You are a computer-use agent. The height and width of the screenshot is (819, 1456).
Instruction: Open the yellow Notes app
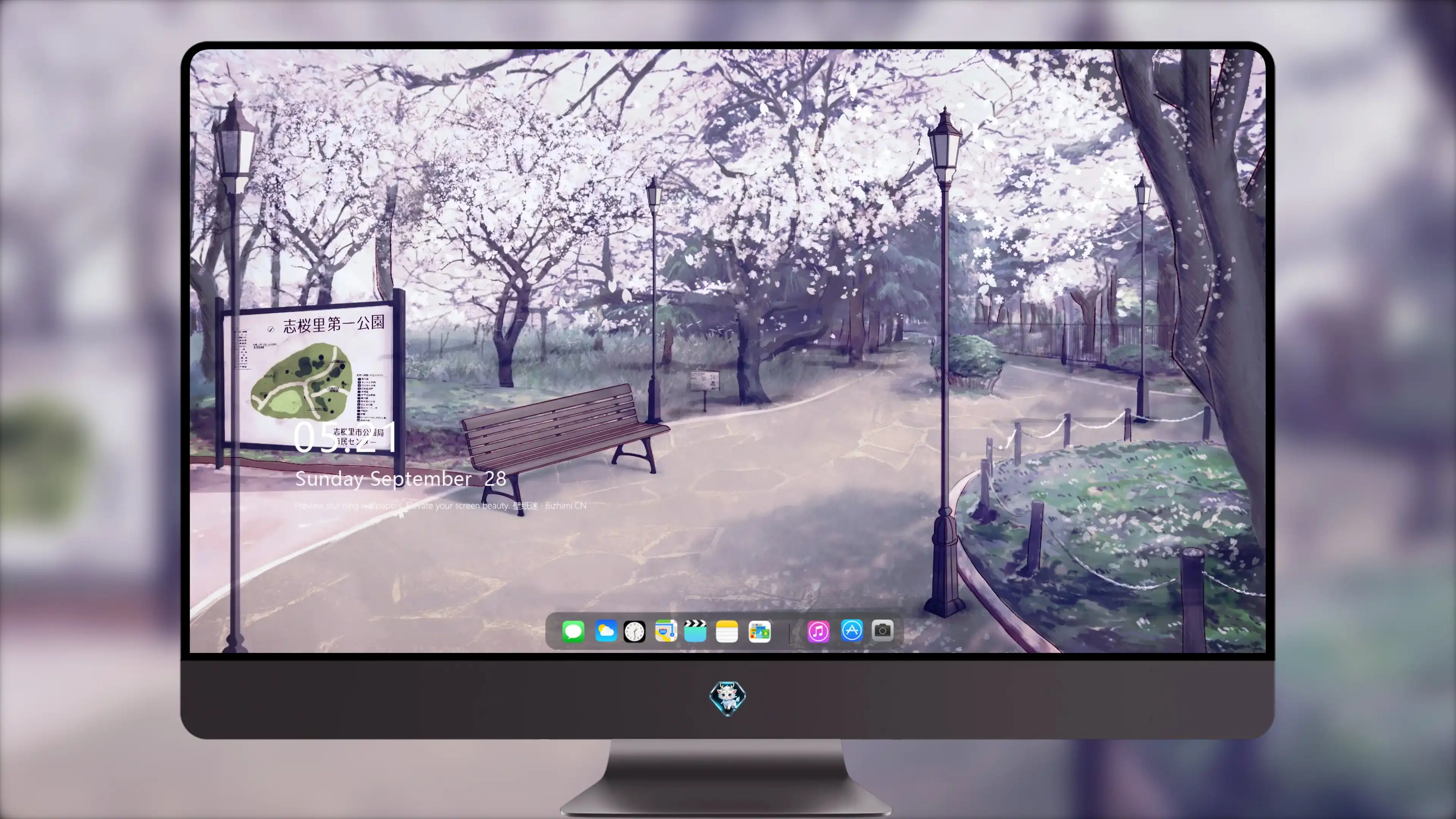727,631
